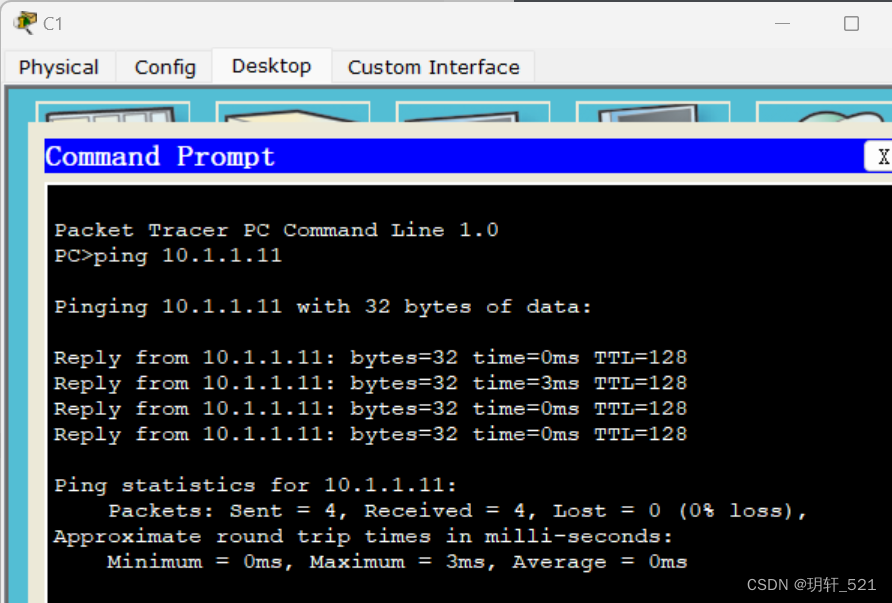The width and height of the screenshot is (892, 603).
Task: Switch to the Config tab
Action: click(165, 67)
